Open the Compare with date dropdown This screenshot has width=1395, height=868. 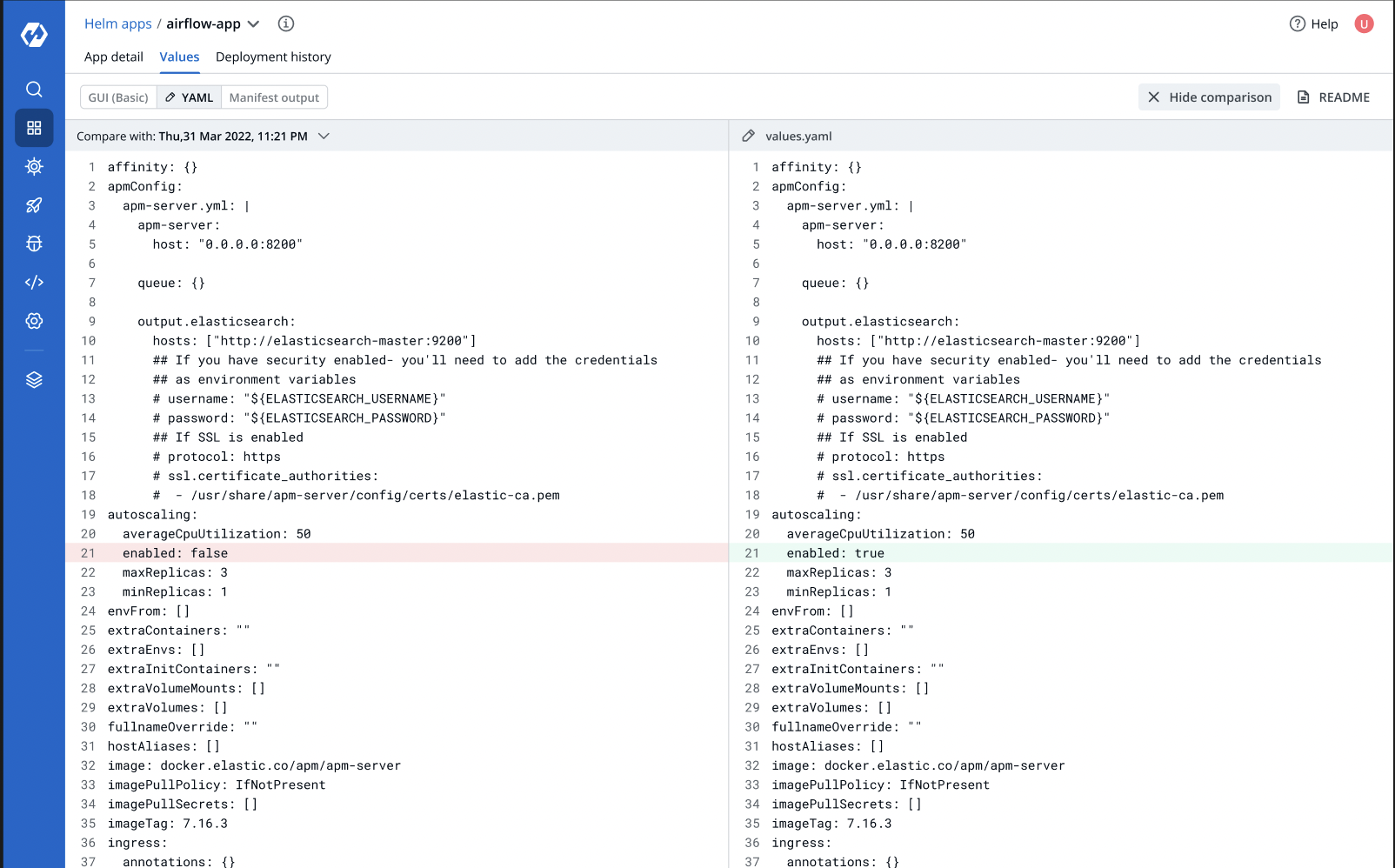(x=324, y=136)
